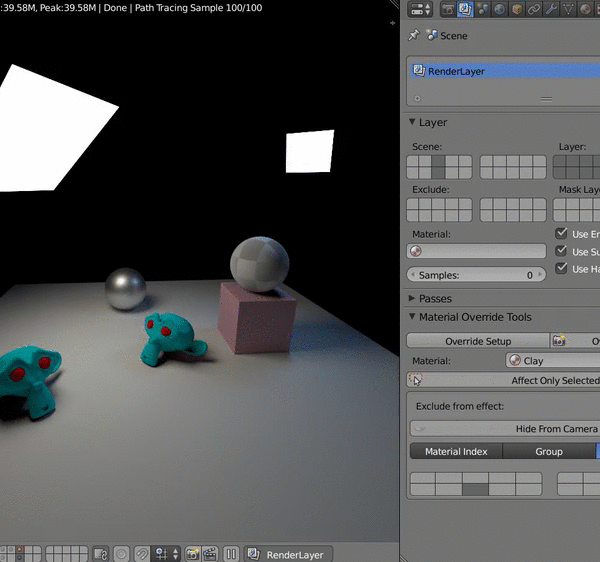Expand list filter options with small plus icon
The width and height of the screenshot is (600, 562).
coord(417,98)
